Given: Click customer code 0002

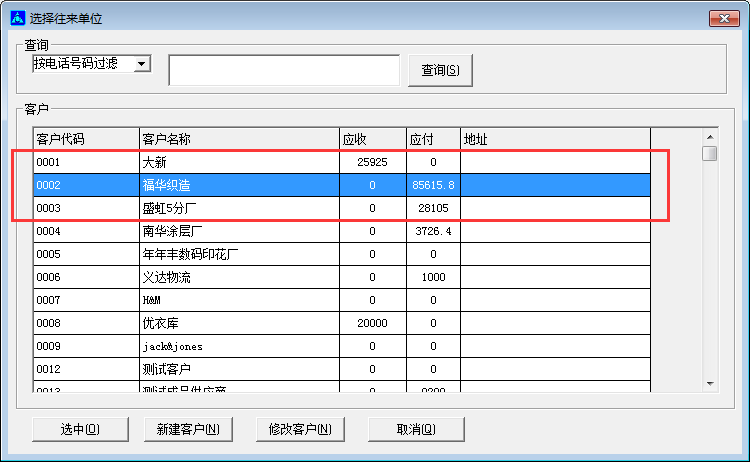Looking at the screenshot, I should coord(48,185).
